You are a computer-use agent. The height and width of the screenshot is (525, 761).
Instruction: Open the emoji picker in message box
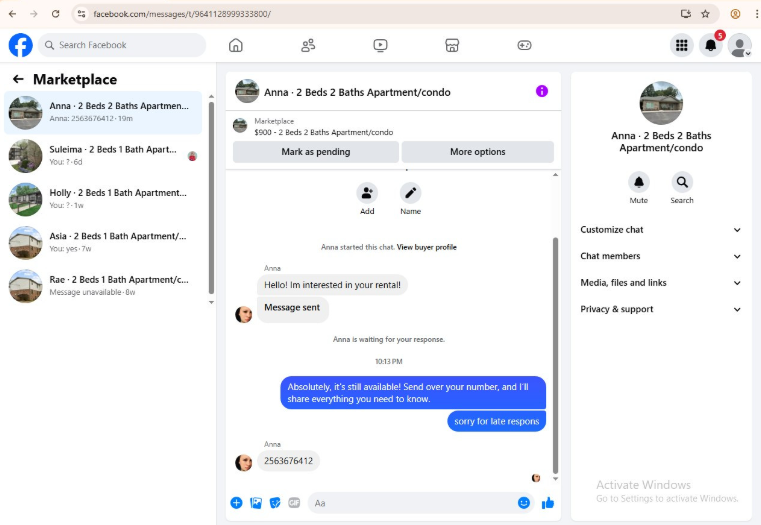pyautogui.click(x=524, y=503)
